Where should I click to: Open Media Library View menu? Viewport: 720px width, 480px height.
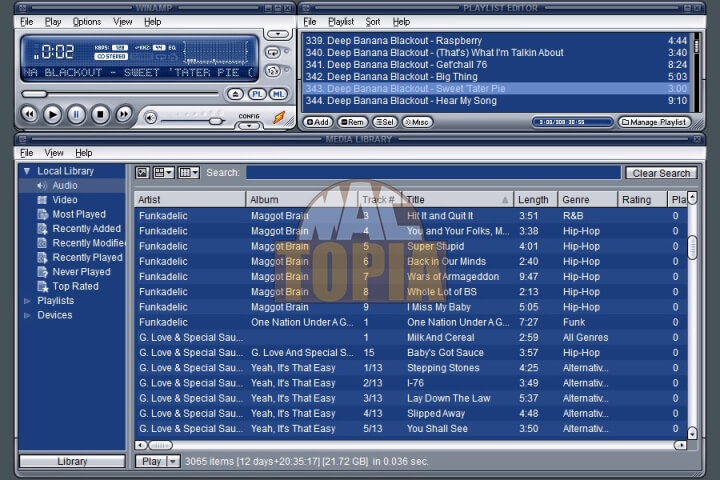point(54,153)
